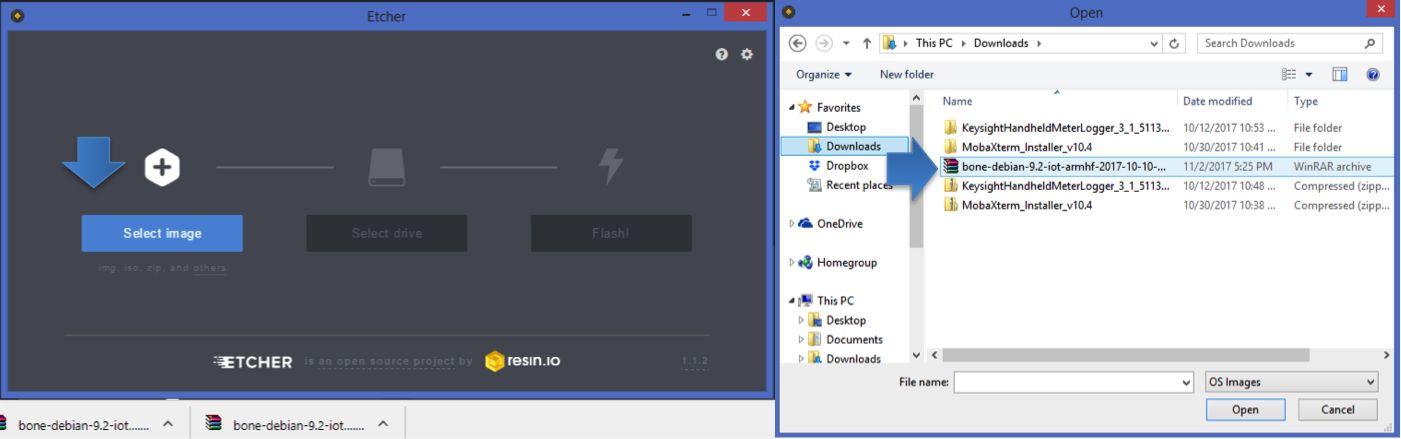Go up one folder level arrow
This screenshot has width=1401, height=439.
coord(866,44)
